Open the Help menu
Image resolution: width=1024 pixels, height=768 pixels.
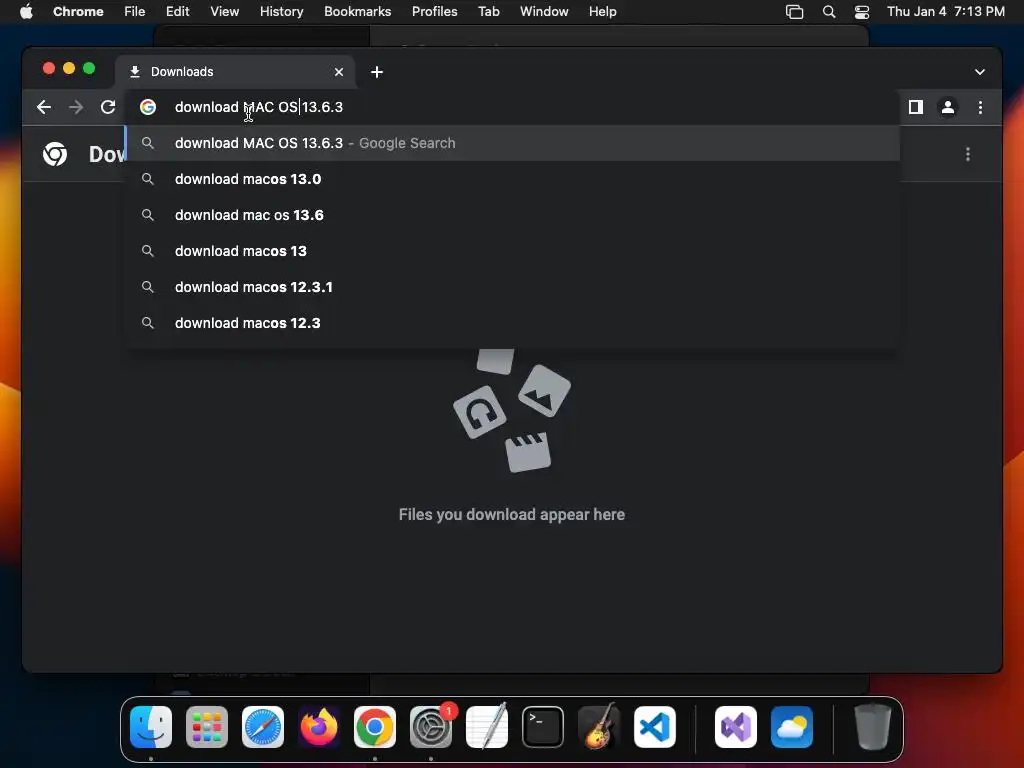pos(602,11)
